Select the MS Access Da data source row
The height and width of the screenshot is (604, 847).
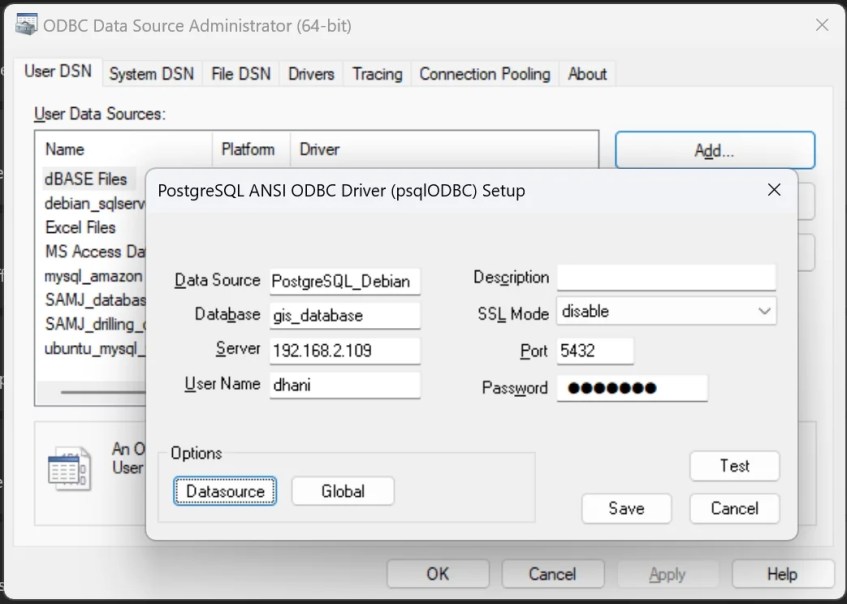(95, 252)
